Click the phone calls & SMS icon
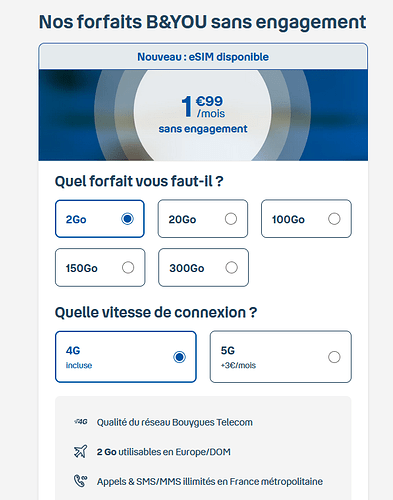The image size is (393, 500). (80, 481)
